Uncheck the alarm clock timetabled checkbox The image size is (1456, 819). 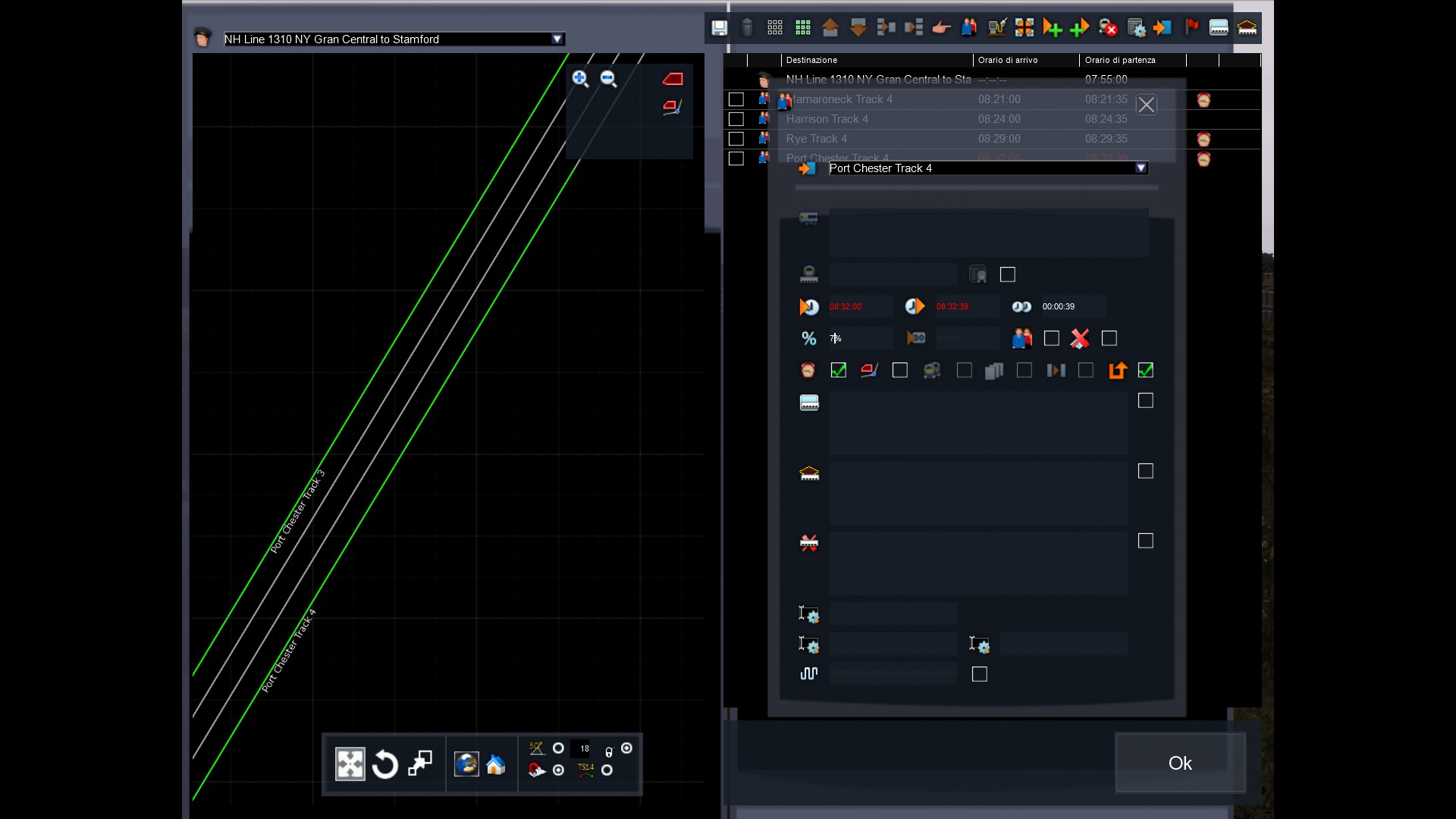(x=838, y=370)
